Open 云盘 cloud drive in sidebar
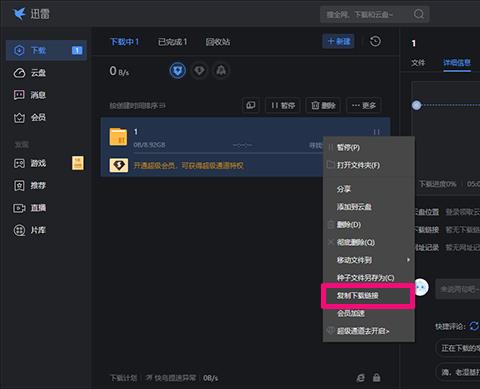Image resolution: width=480 pixels, height=389 pixels. pos(29,73)
